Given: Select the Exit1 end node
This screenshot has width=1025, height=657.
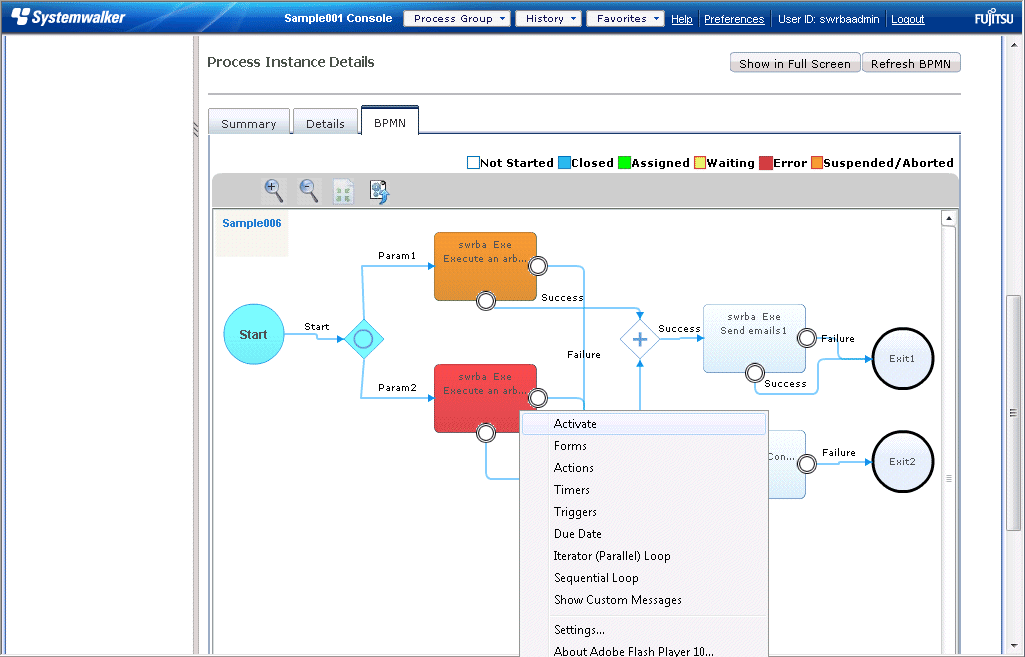Looking at the screenshot, I should tap(902, 358).
